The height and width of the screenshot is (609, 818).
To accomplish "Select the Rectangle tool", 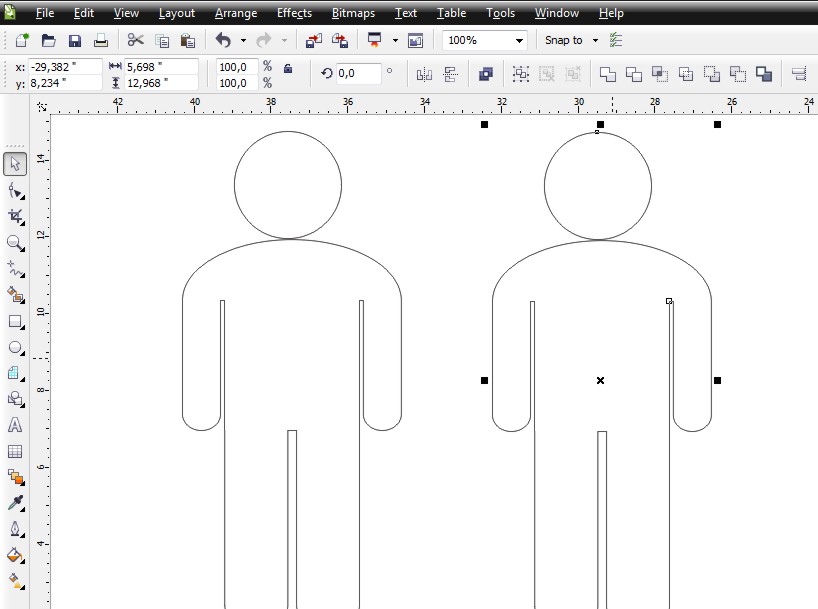I will [x=14, y=321].
